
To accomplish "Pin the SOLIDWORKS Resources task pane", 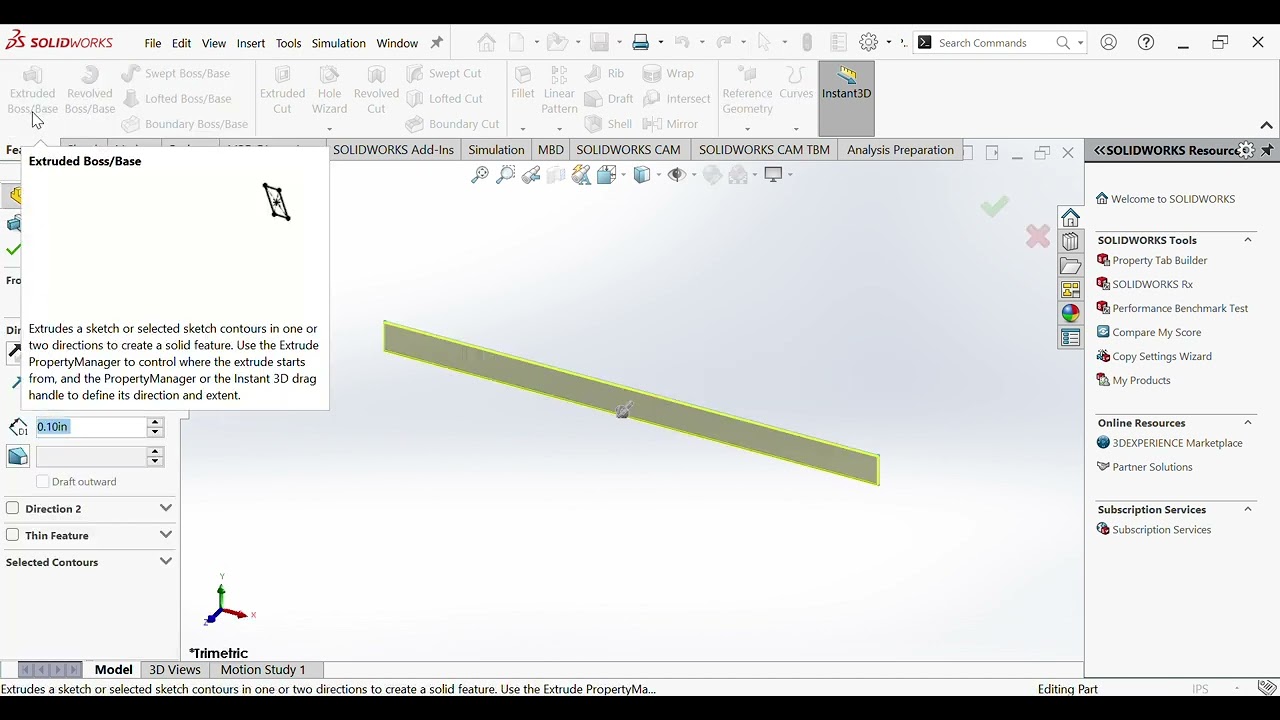I will click(1267, 150).
